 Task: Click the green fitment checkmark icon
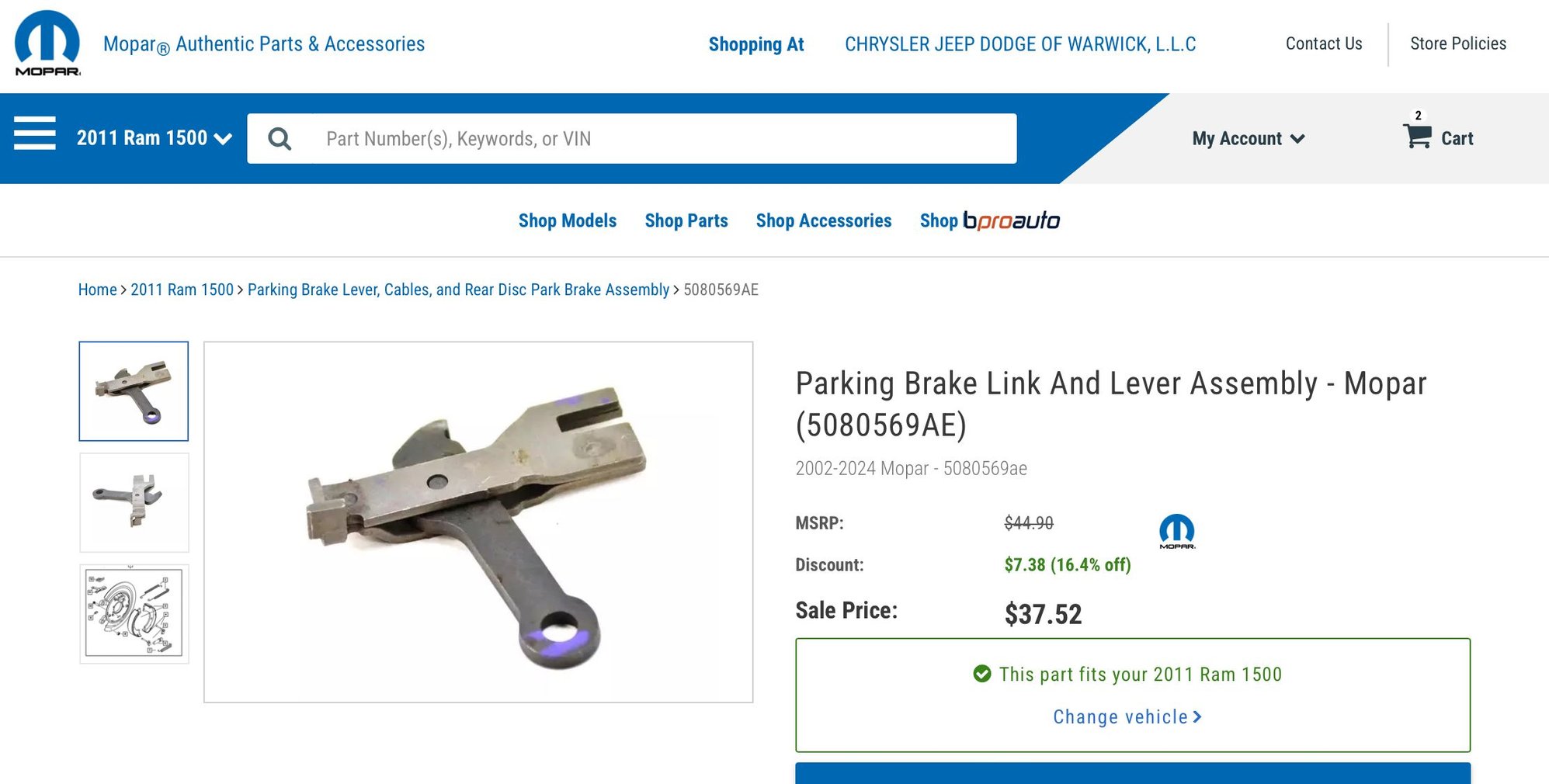tap(982, 674)
